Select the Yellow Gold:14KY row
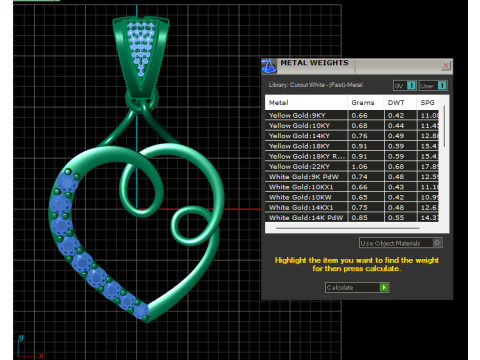This screenshot has height=360, width=480. click(x=352, y=136)
